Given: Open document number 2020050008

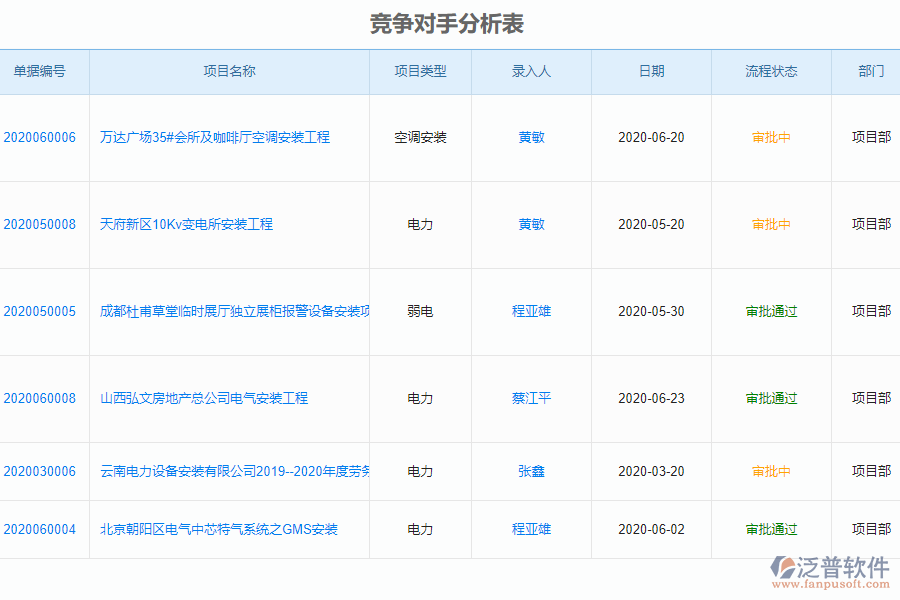Looking at the screenshot, I should (x=44, y=224).
